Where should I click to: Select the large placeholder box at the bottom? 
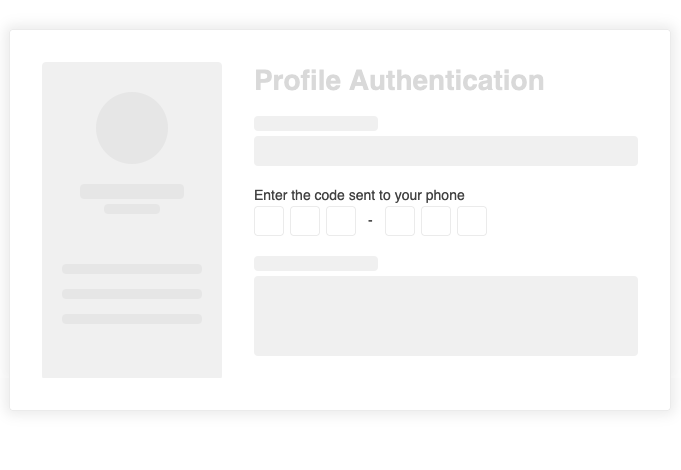pos(446,316)
